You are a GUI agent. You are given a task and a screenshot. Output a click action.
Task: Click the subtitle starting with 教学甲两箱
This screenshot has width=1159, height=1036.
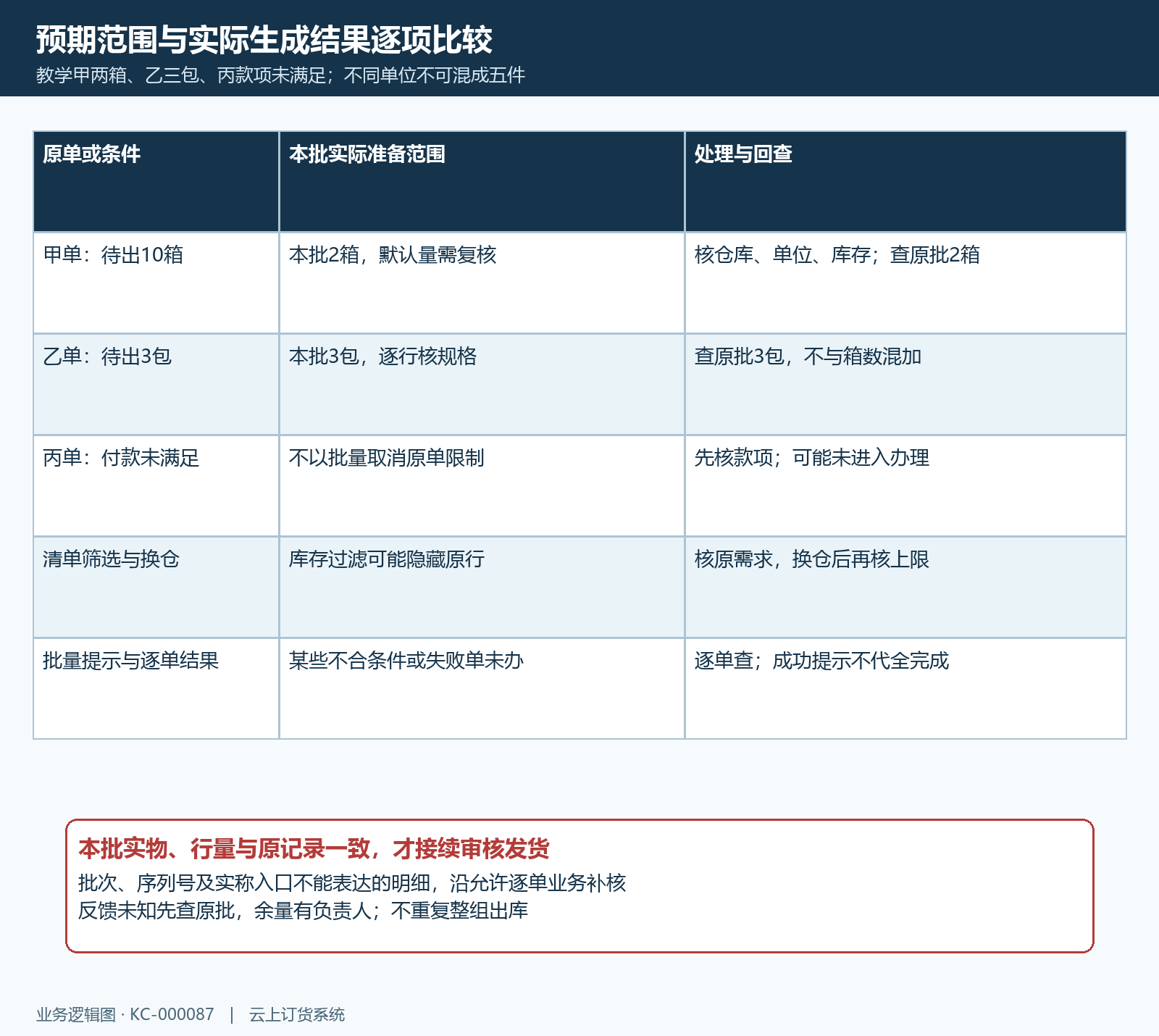click(280, 75)
